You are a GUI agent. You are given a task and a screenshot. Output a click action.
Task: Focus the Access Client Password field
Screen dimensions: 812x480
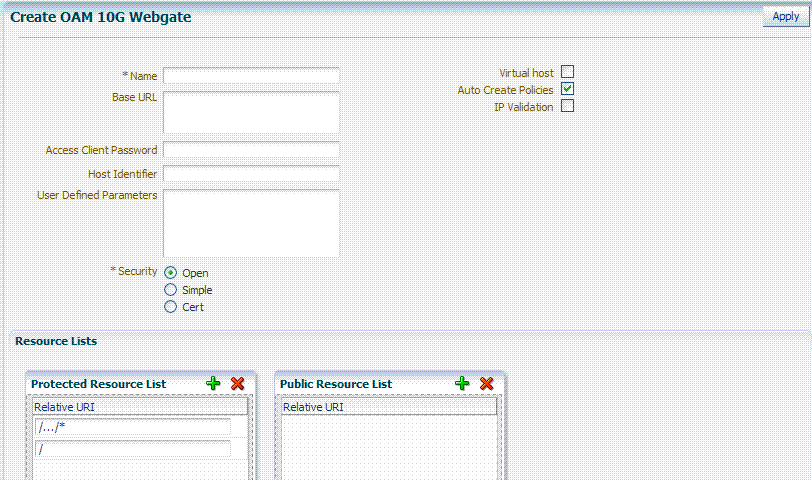click(x=251, y=150)
